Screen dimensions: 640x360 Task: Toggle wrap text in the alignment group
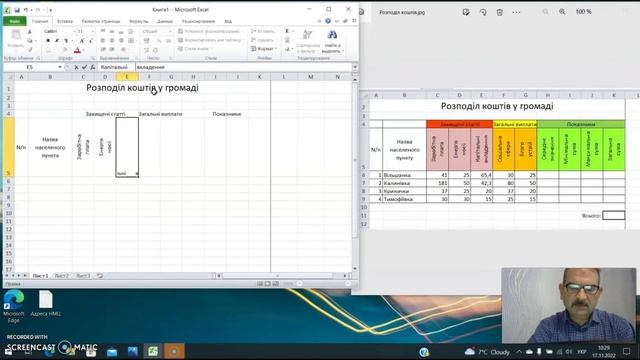point(131,31)
